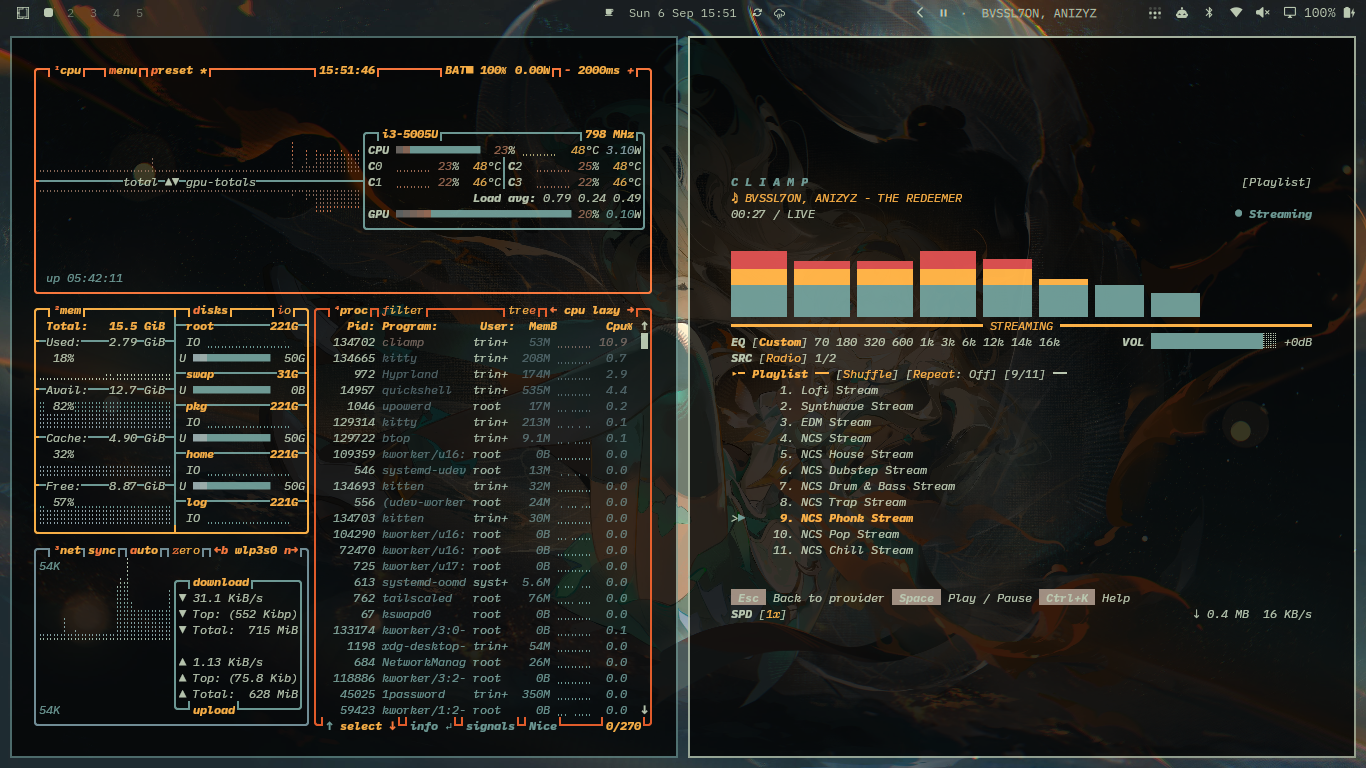The height and width of the screenshot is (768, 1366).
Task: Open the Bluetooth tray icon
Action: pos(1208,13)
